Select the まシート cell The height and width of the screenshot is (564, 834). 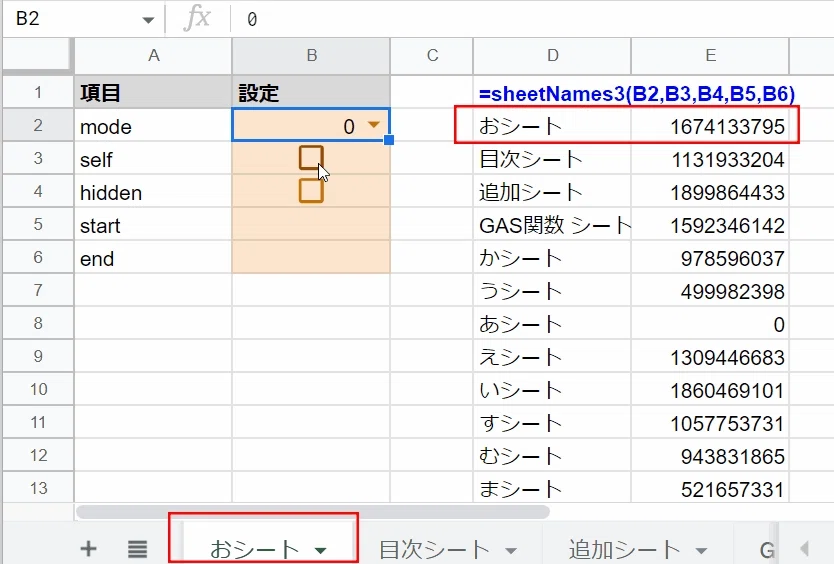(x=552, y=488)
